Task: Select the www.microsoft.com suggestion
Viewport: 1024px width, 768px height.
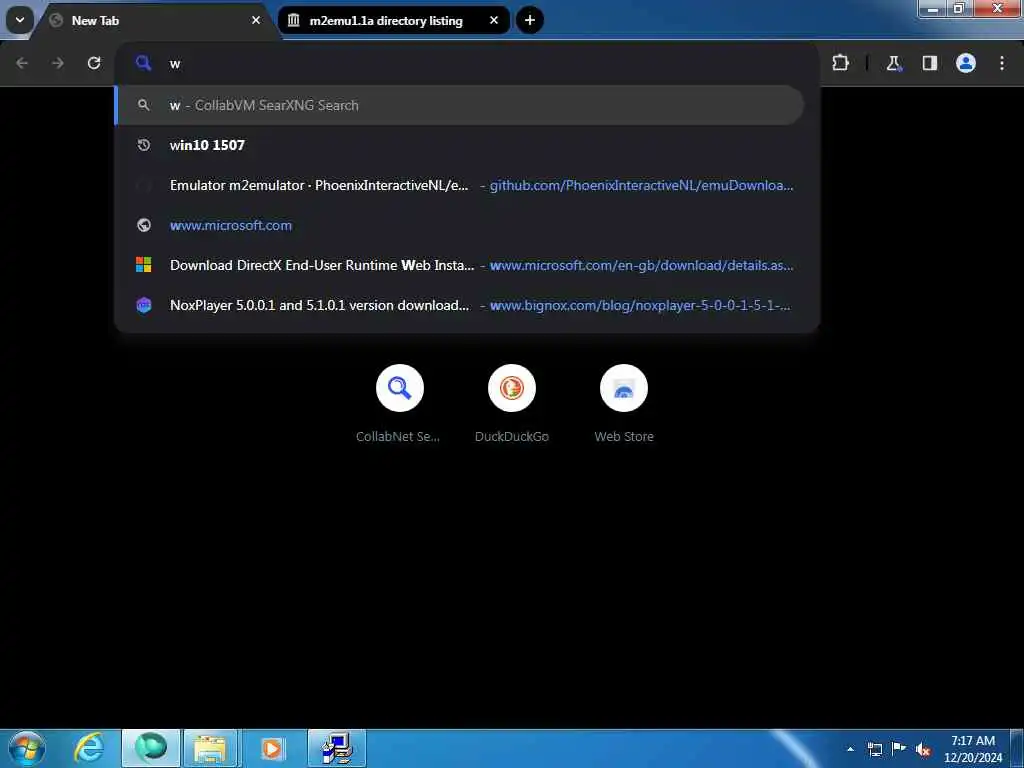Action: (x=460, y=225)
